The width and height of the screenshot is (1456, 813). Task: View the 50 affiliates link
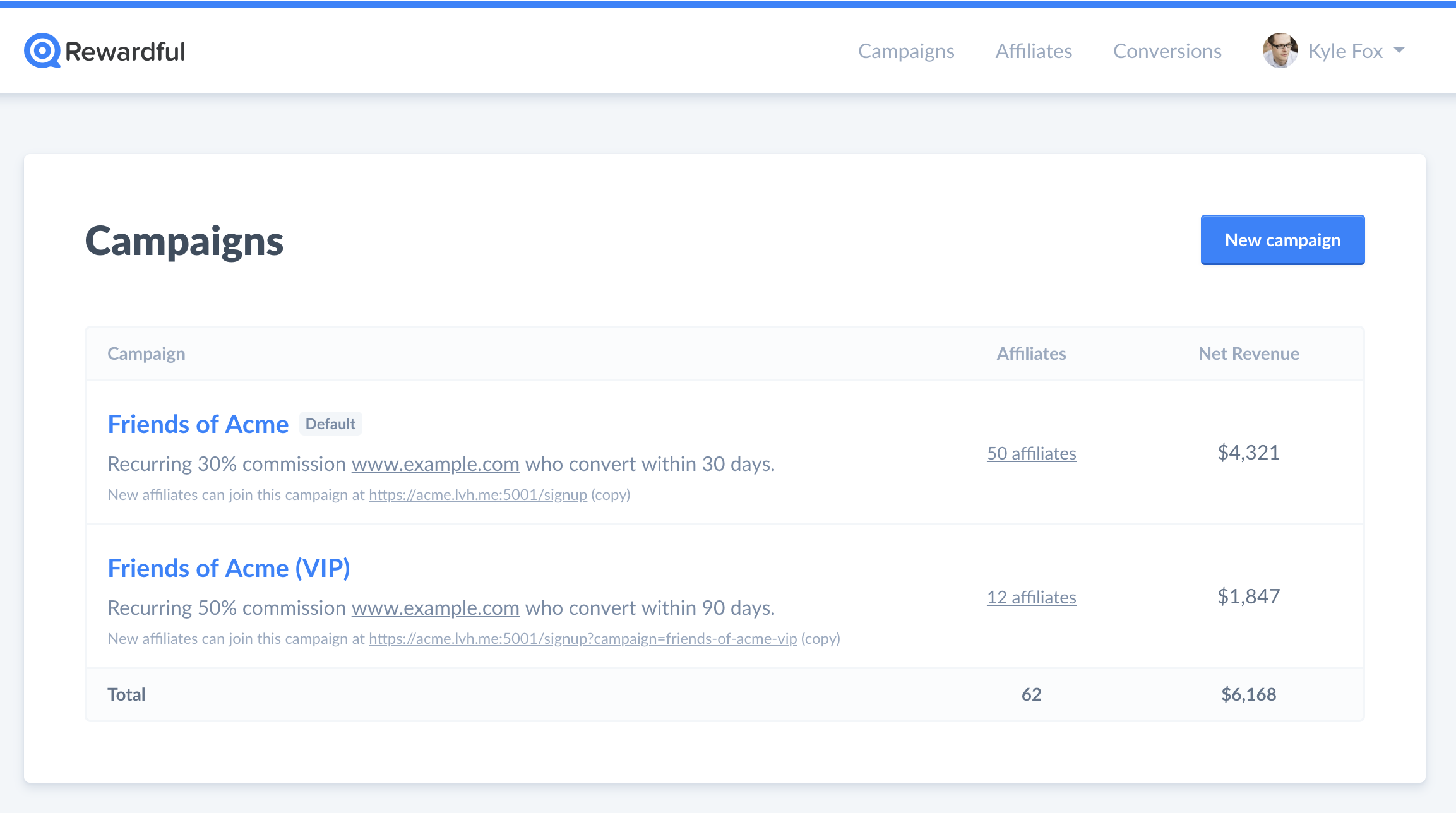tap(1031, 453)
